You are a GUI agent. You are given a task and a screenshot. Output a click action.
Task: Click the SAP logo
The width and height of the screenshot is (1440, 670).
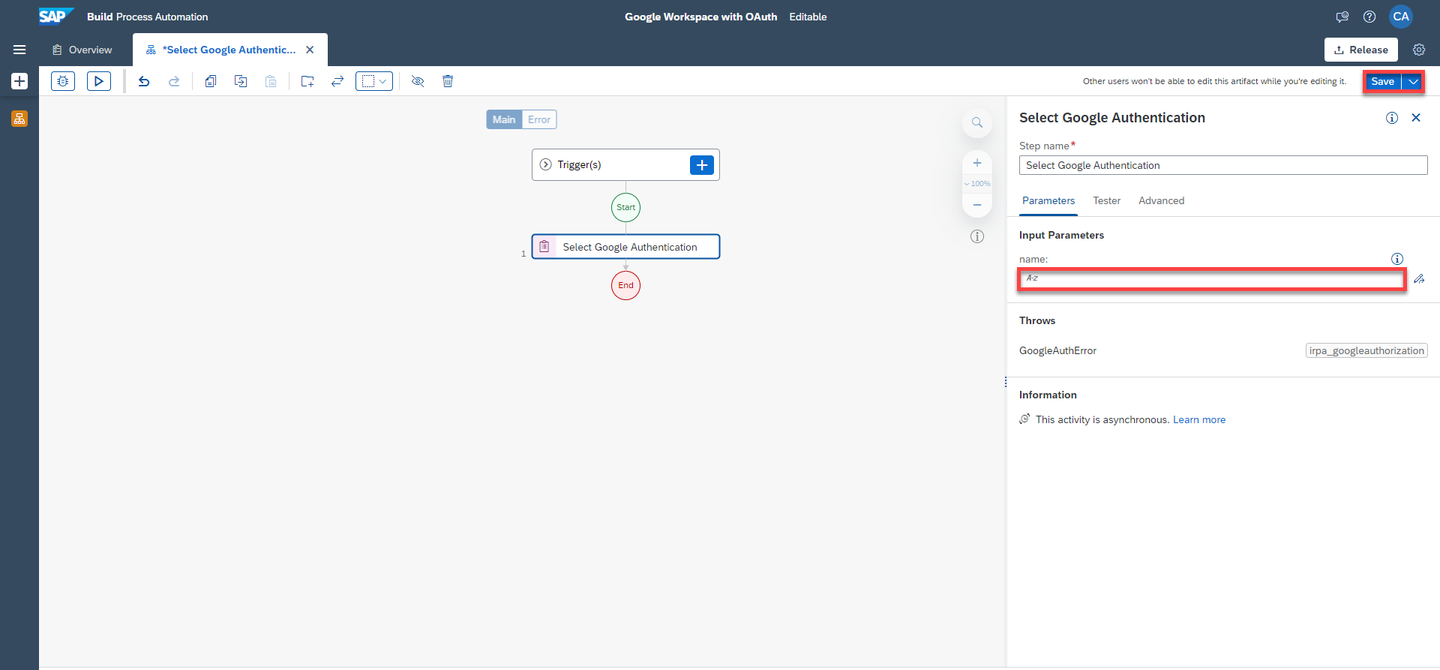coord(56,16)
